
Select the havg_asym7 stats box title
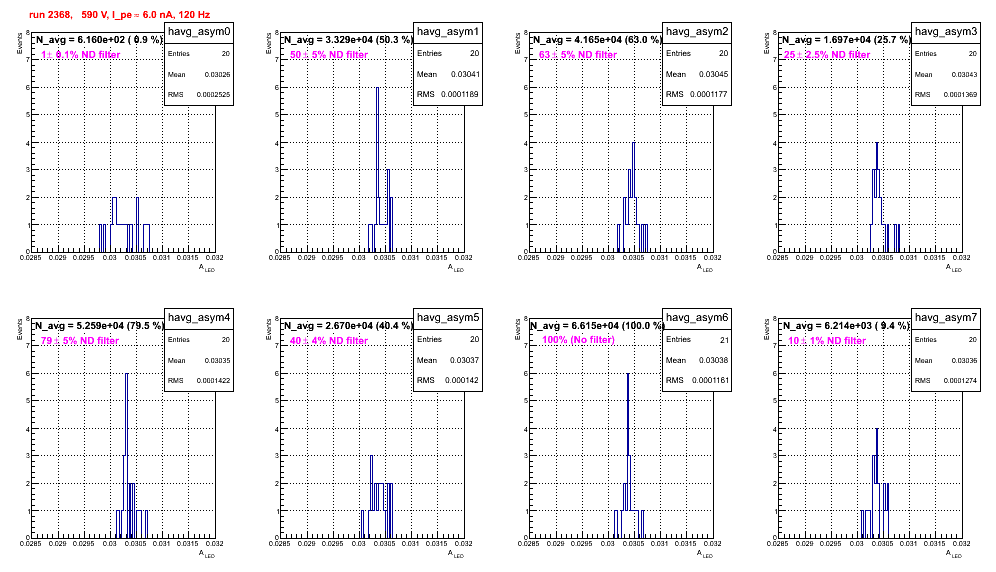946,317
